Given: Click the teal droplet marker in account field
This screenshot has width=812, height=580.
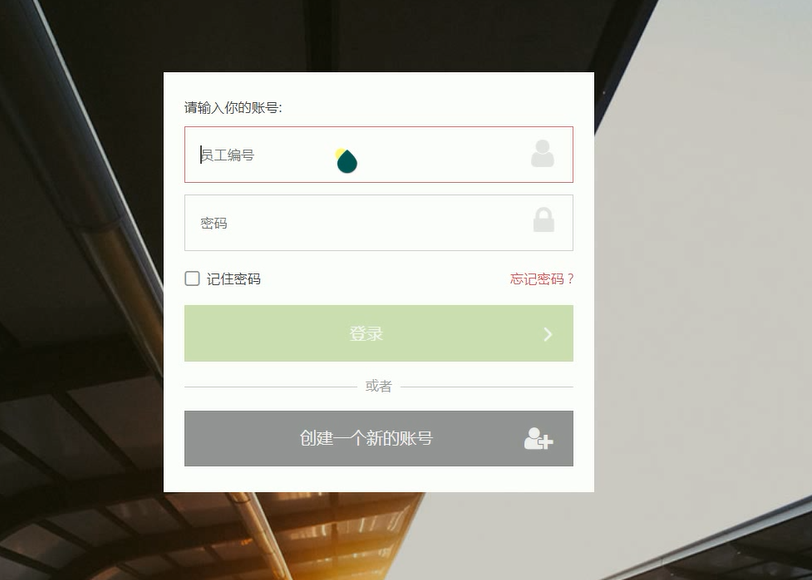Looking at the screenshot, I should 346,161.
